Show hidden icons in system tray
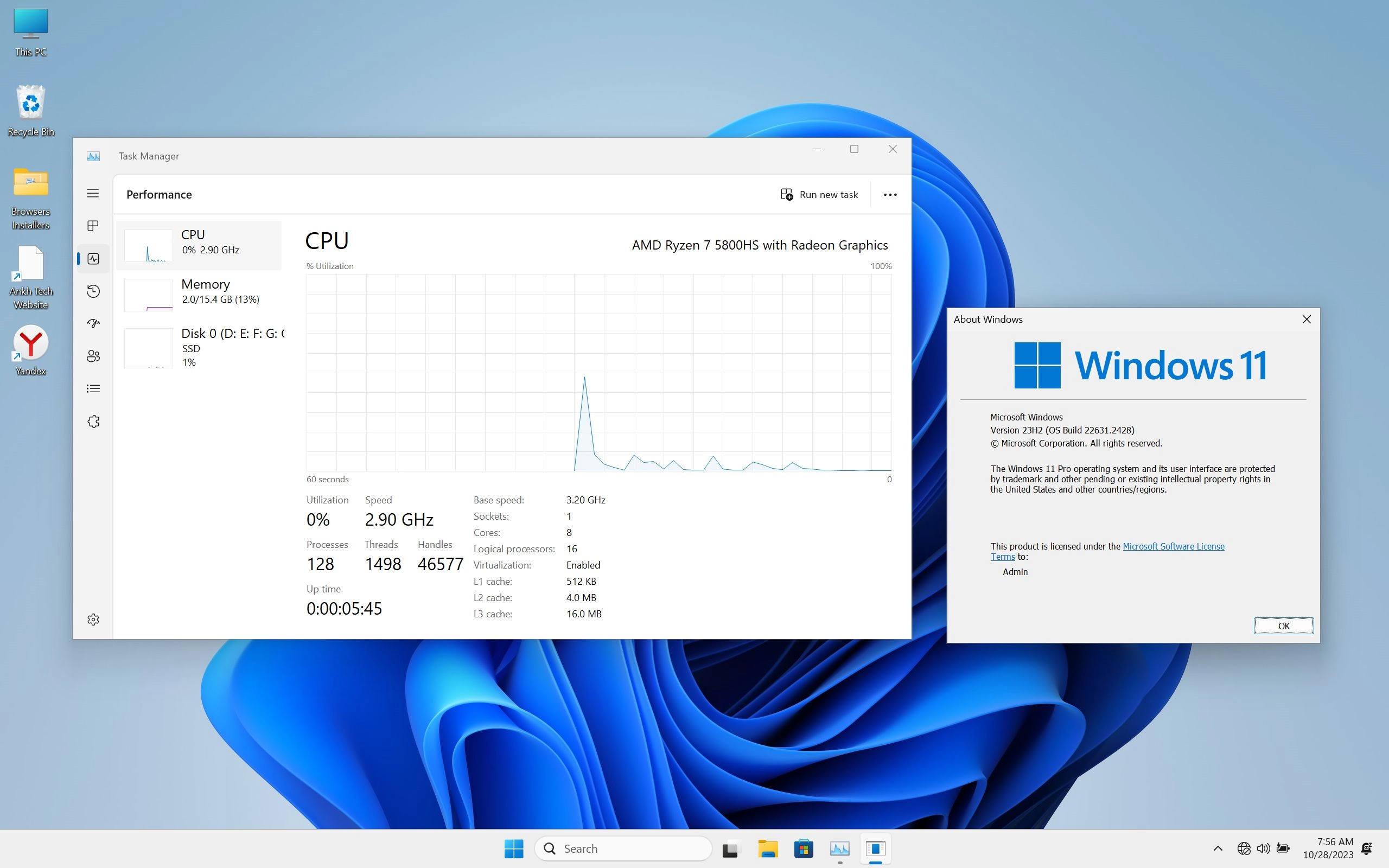 coord(1218,848)
